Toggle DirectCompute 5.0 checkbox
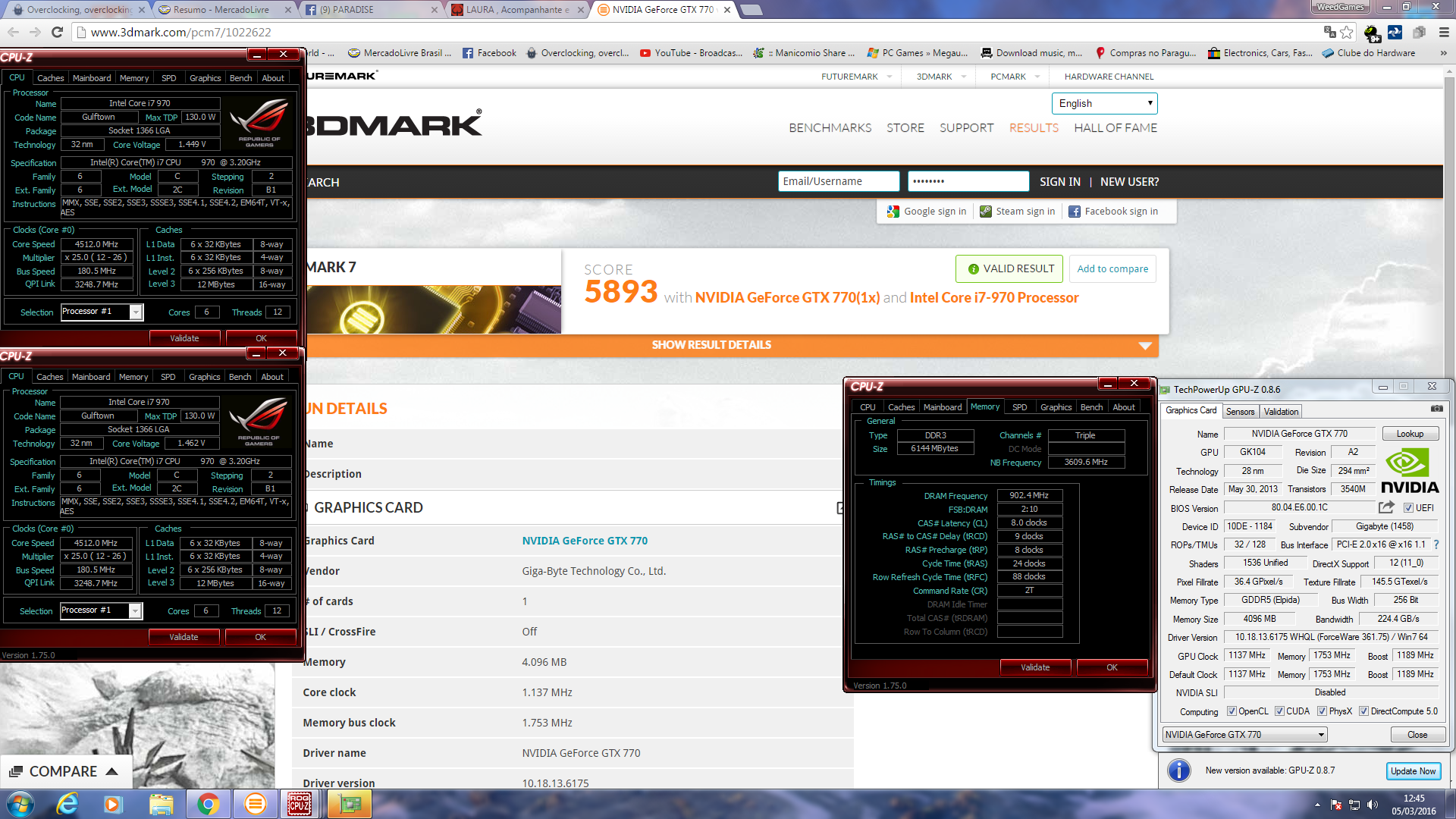1456x819 pixels. click(x=1363, y=711)
